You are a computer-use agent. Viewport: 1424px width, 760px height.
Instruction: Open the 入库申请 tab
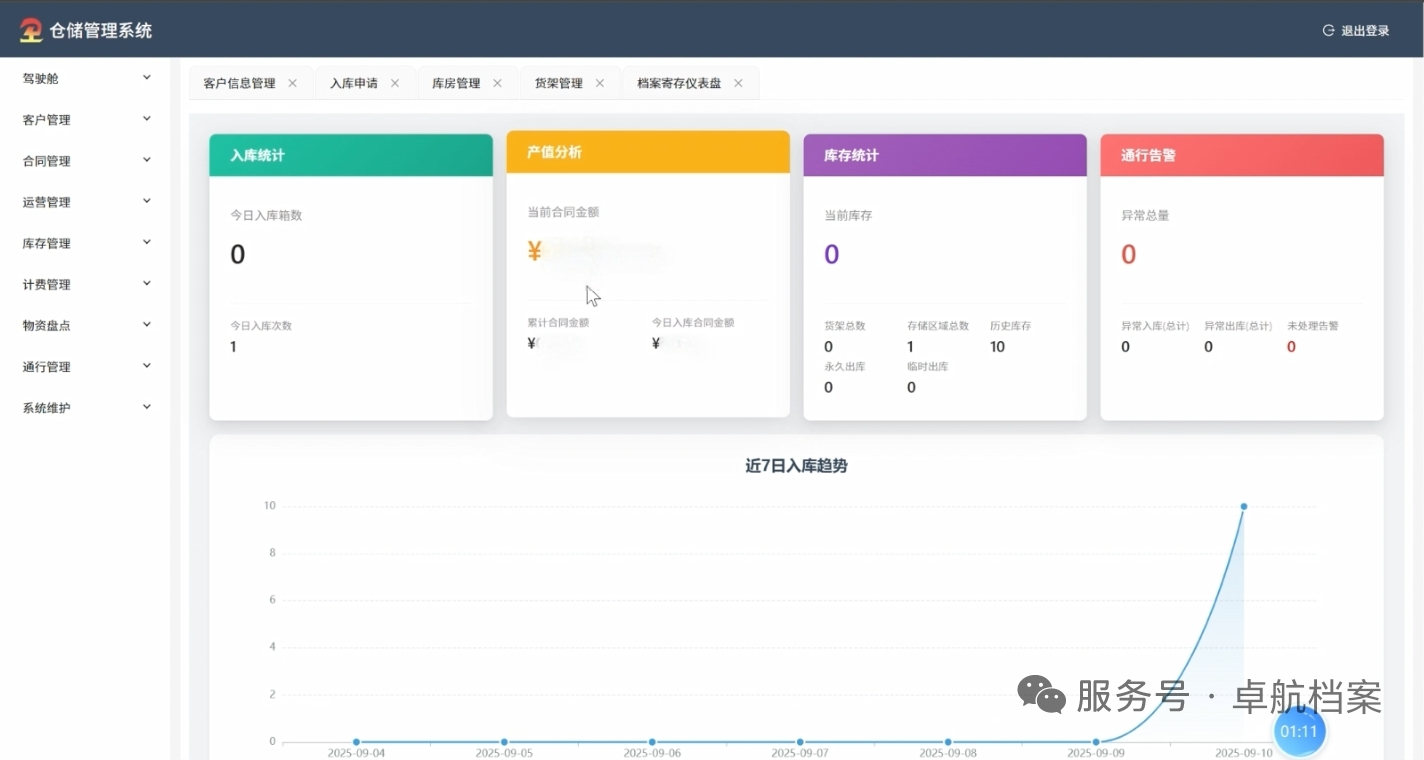(x=354, y=83)
